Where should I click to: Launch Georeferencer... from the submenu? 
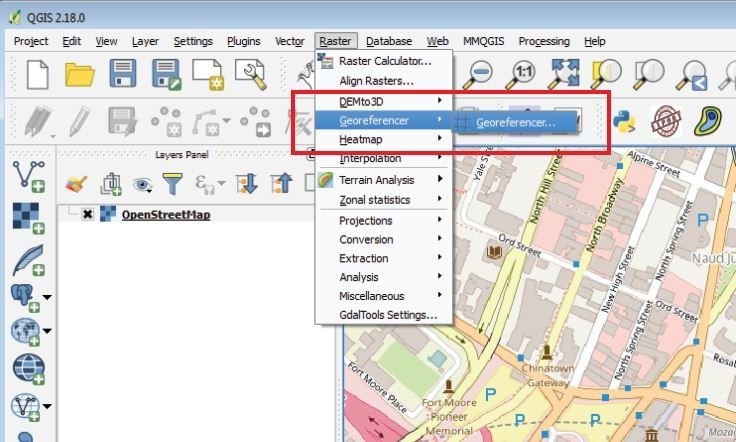point(515,122)
